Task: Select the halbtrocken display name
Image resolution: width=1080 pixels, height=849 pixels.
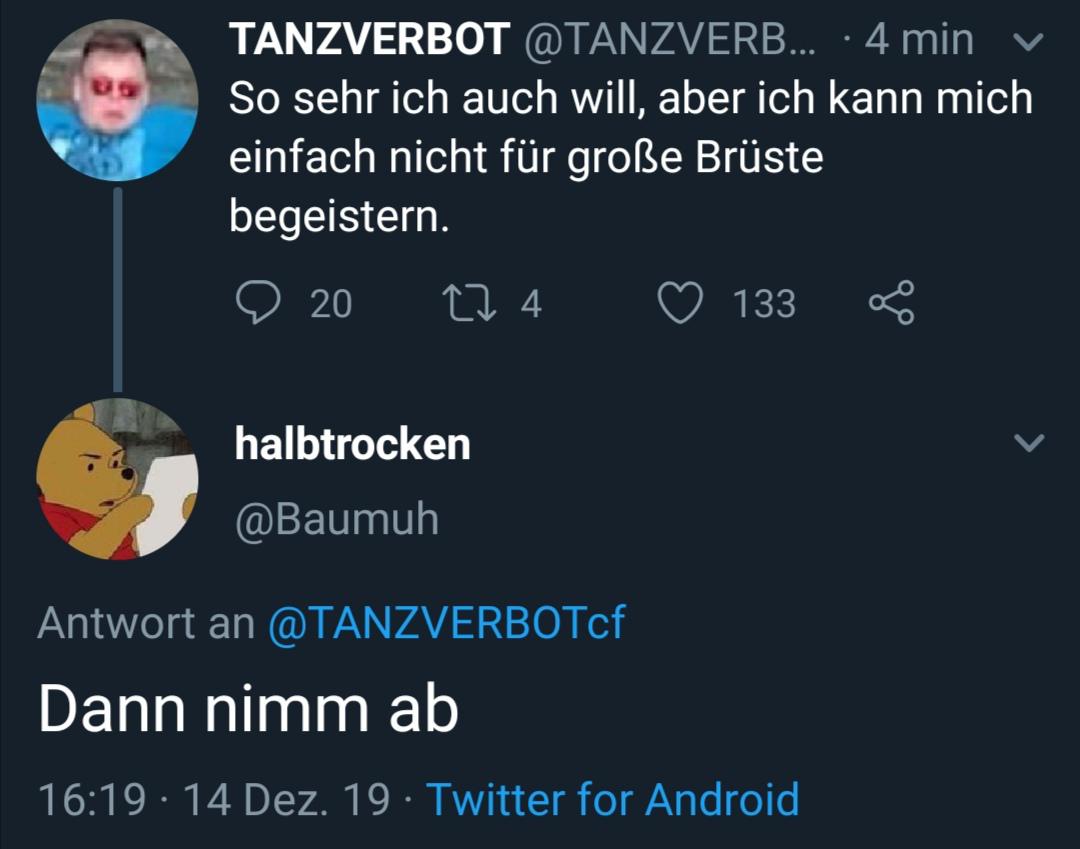Action: [x=352, y=444]
